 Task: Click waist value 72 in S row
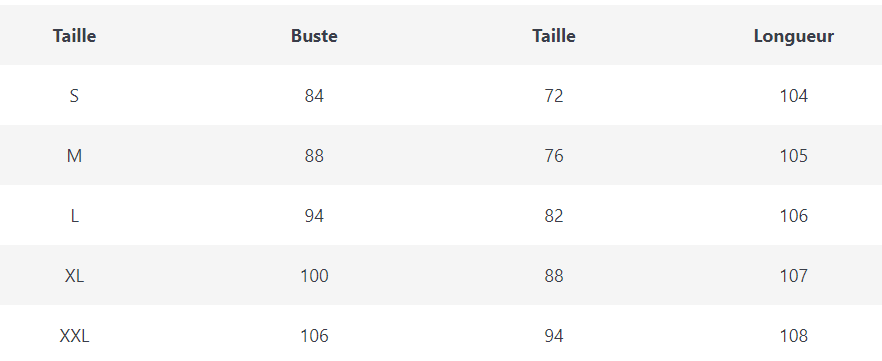(x=554, y=96)
